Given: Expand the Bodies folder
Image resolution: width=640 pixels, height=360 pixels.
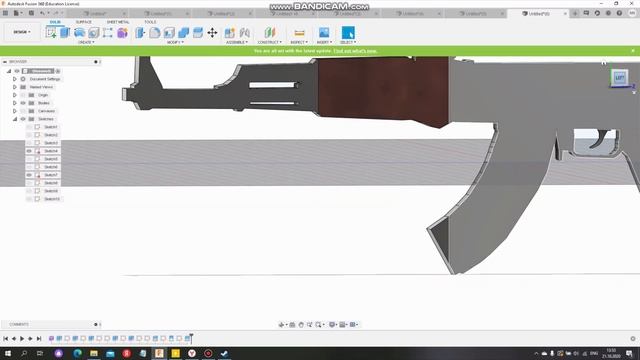Looking at the screenshot, I should point(15,103).
